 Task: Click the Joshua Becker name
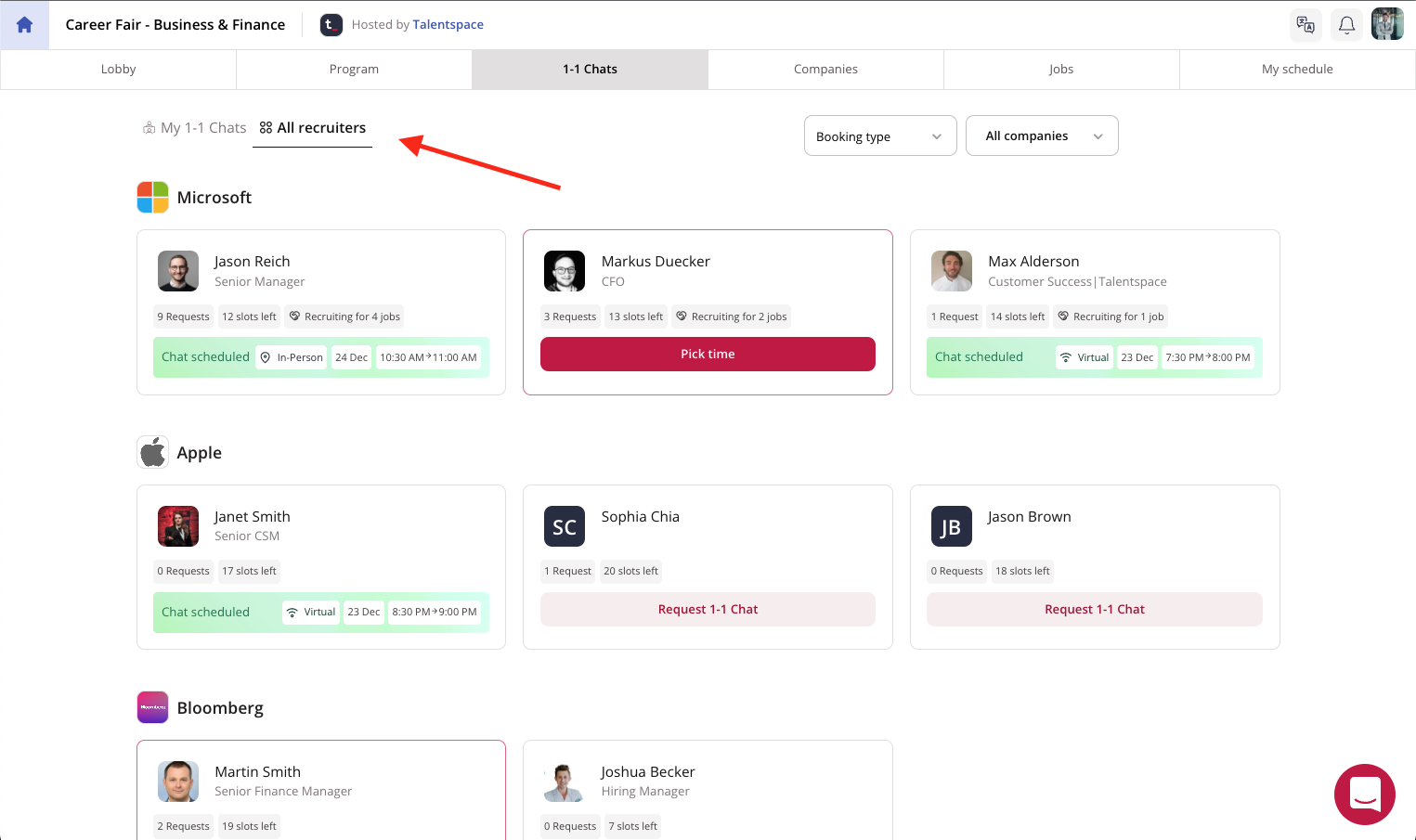point(647,772)
